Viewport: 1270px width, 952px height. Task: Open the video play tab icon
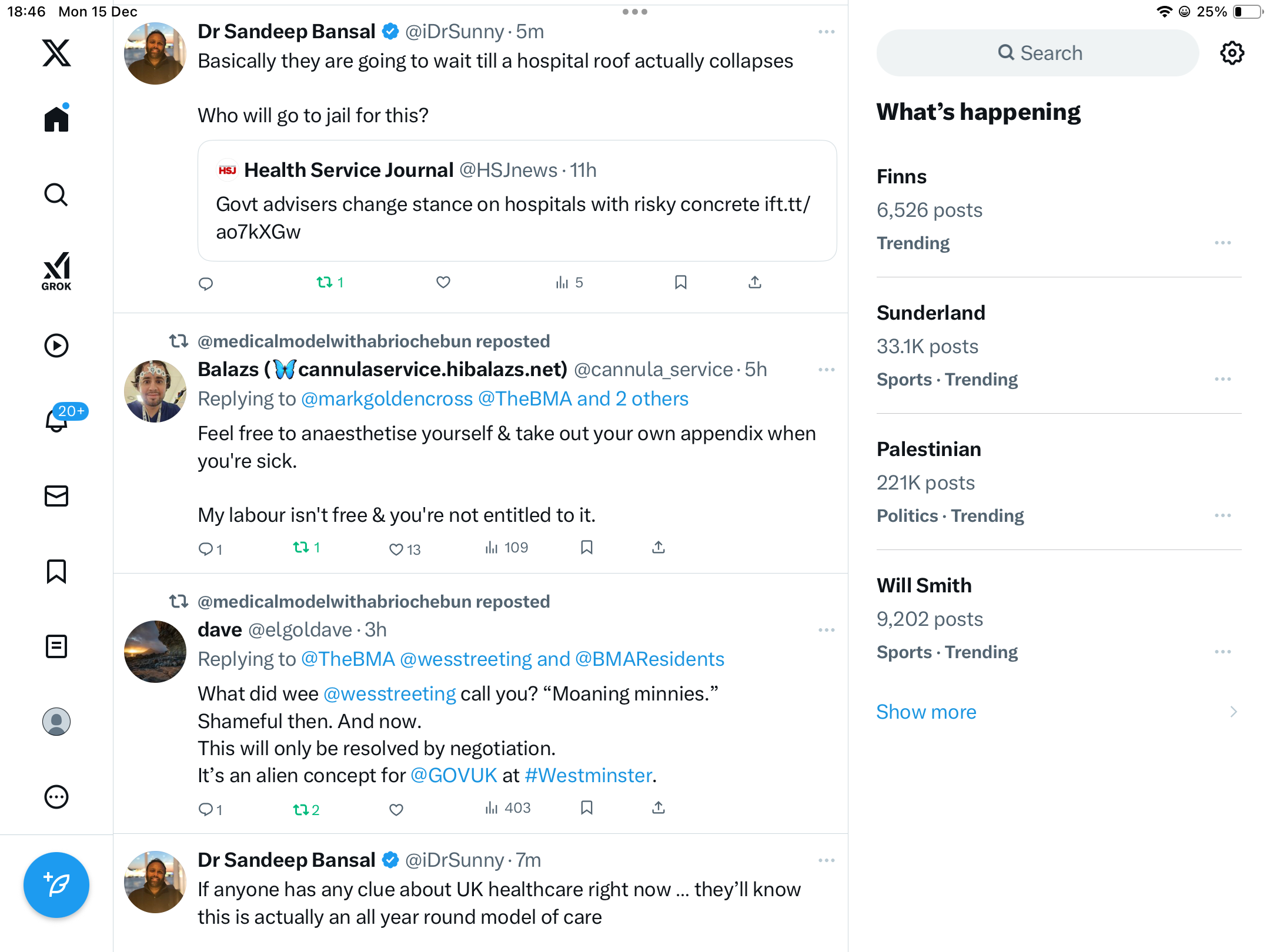56,346
